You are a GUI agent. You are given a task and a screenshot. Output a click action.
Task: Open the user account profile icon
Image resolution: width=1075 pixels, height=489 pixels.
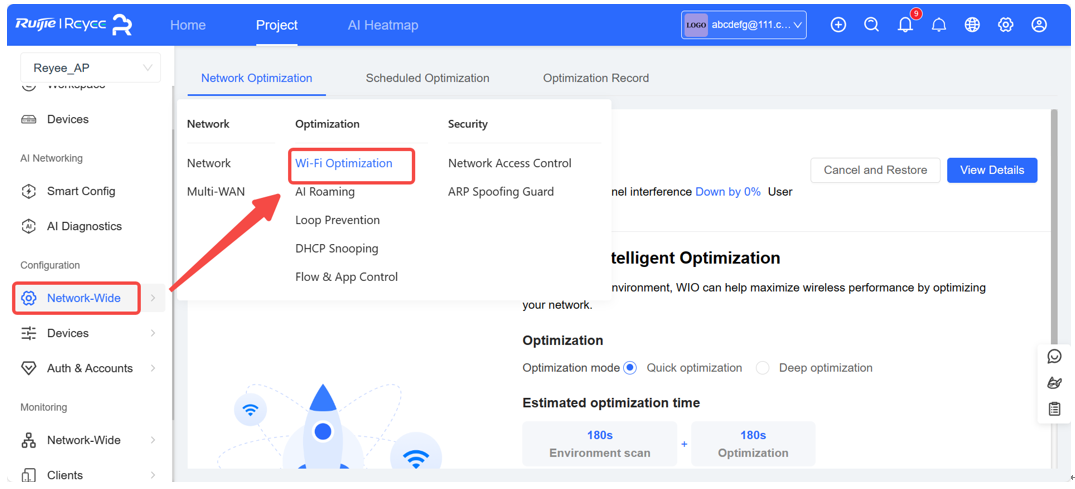pos(1039,25)
